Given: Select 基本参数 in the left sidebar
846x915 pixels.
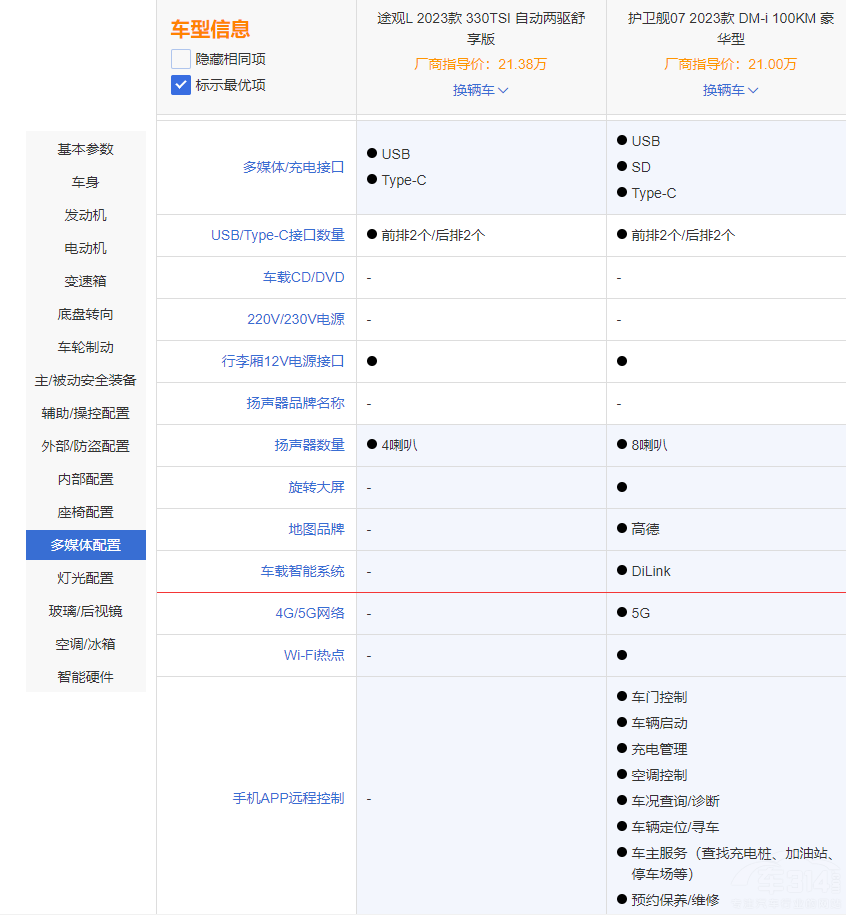Looking at the screenshot, I should coord(85,149).
